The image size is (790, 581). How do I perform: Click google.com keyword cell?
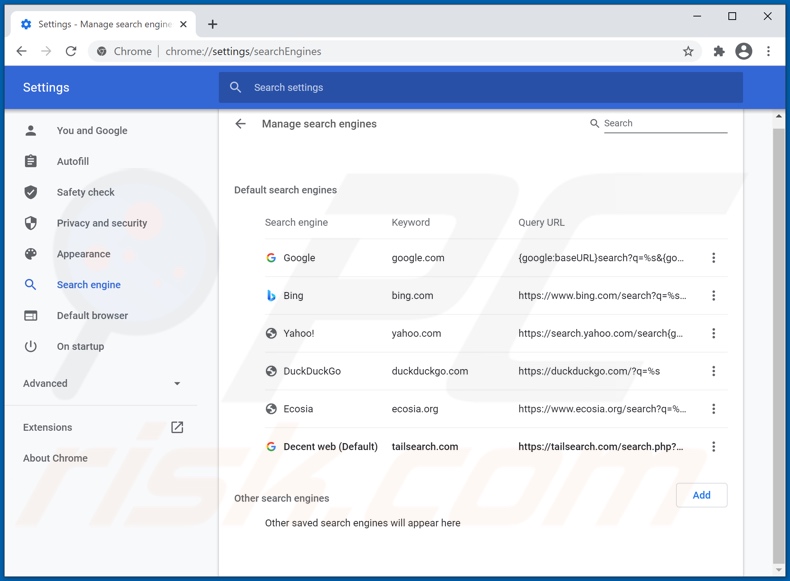click(418, 257)
